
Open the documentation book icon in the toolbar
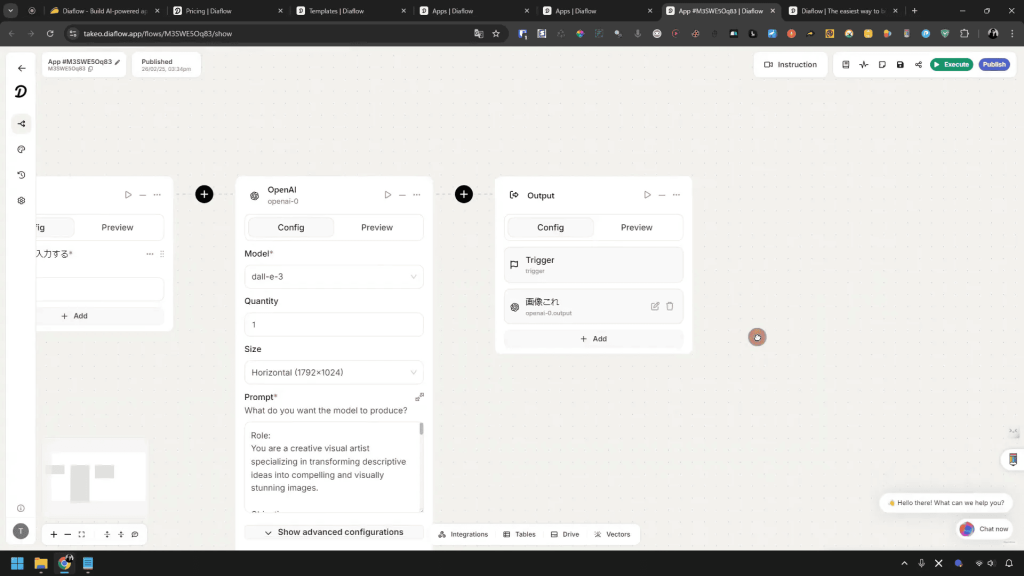(846, 65)
